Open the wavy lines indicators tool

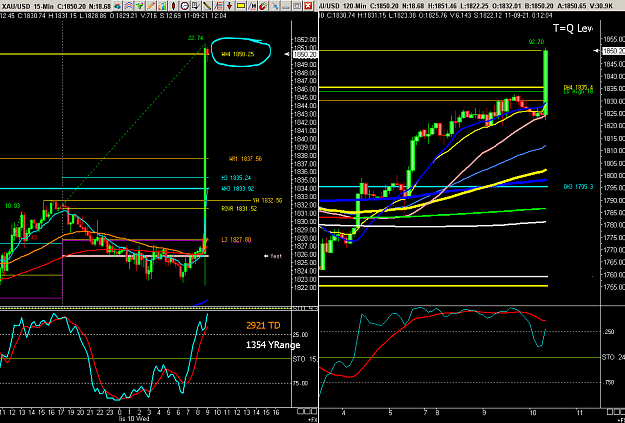[128, 6]
